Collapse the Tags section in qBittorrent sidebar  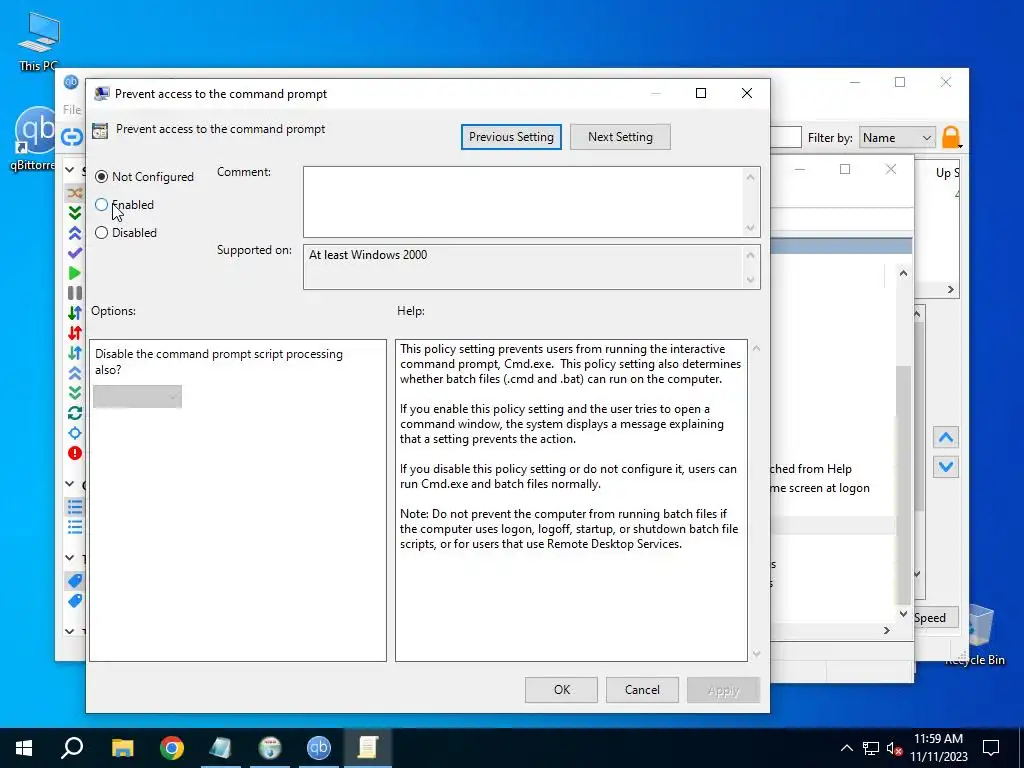(x=70, y=557)
